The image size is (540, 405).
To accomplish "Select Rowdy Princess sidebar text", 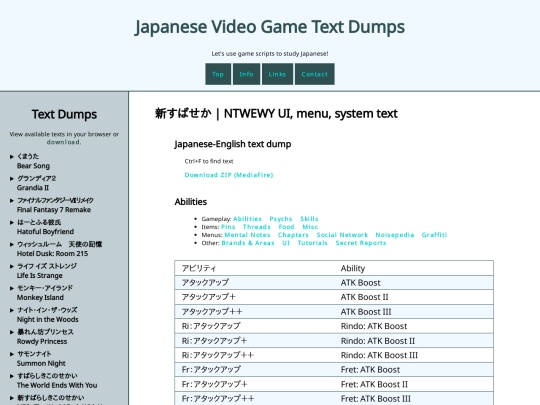I will click(42, 342).
